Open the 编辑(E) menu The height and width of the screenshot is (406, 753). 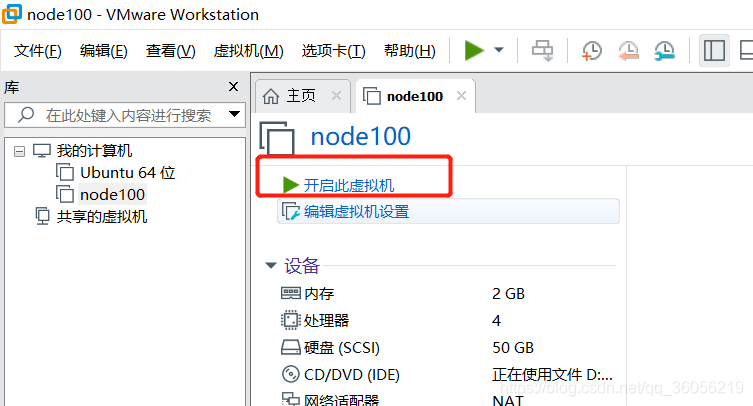coord(104,50)
